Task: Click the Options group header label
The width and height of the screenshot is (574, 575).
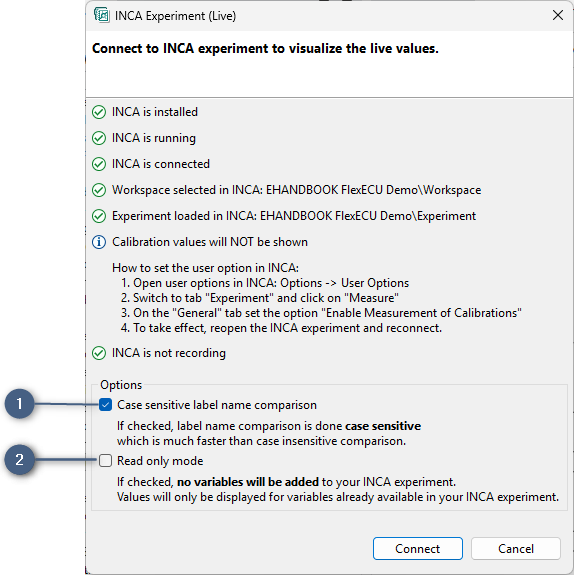Action: tap(121, 385)
